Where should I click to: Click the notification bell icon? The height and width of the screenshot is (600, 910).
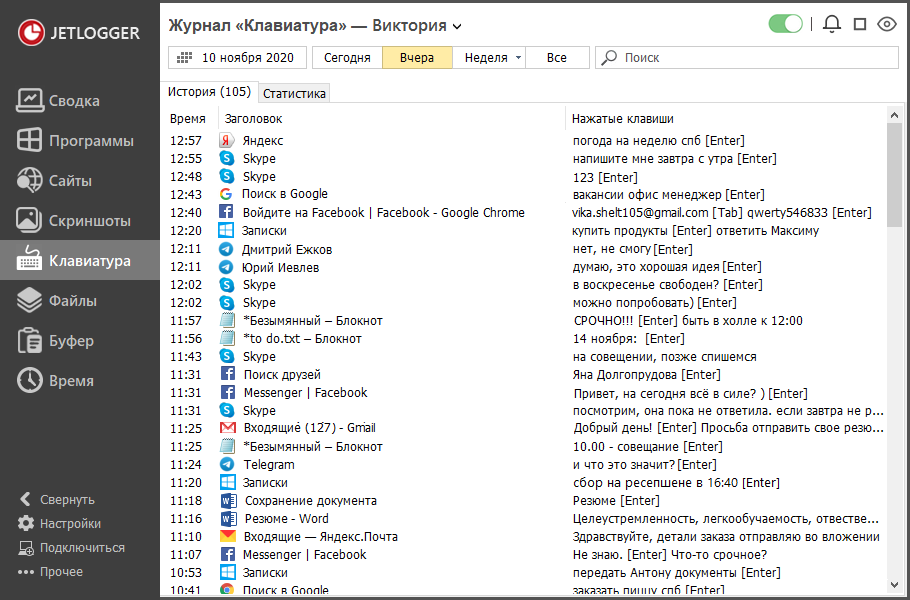pos(832,24)
